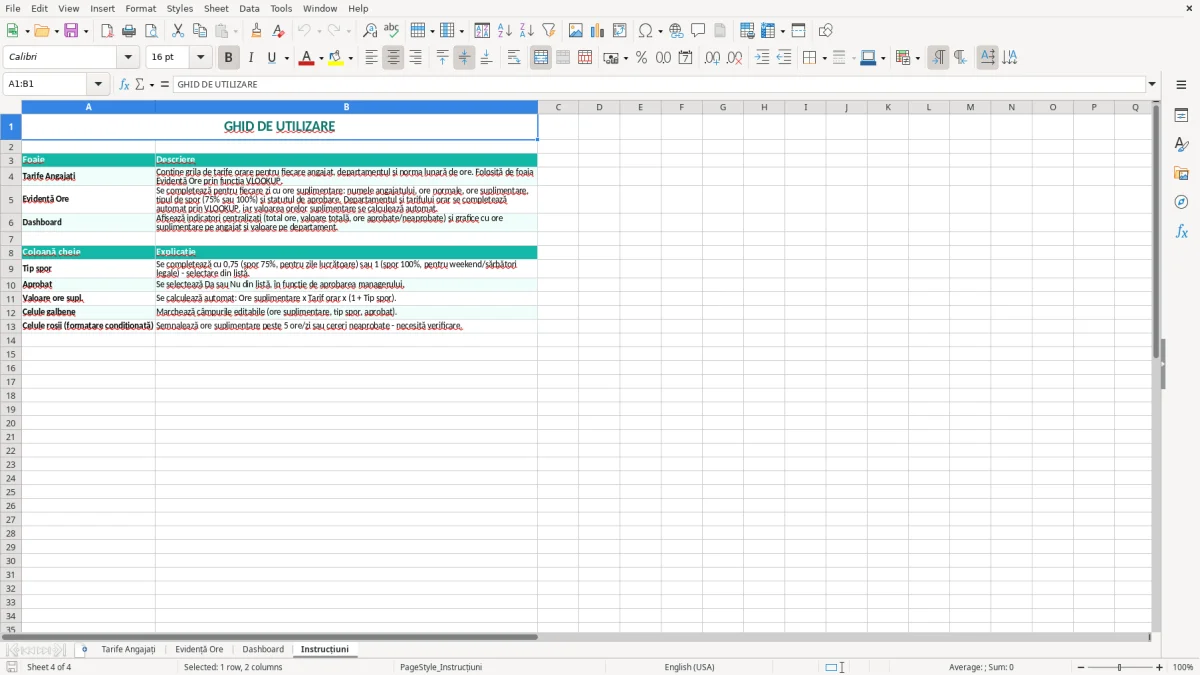Open font name dropdown
1200x675 pixels.
128,58
